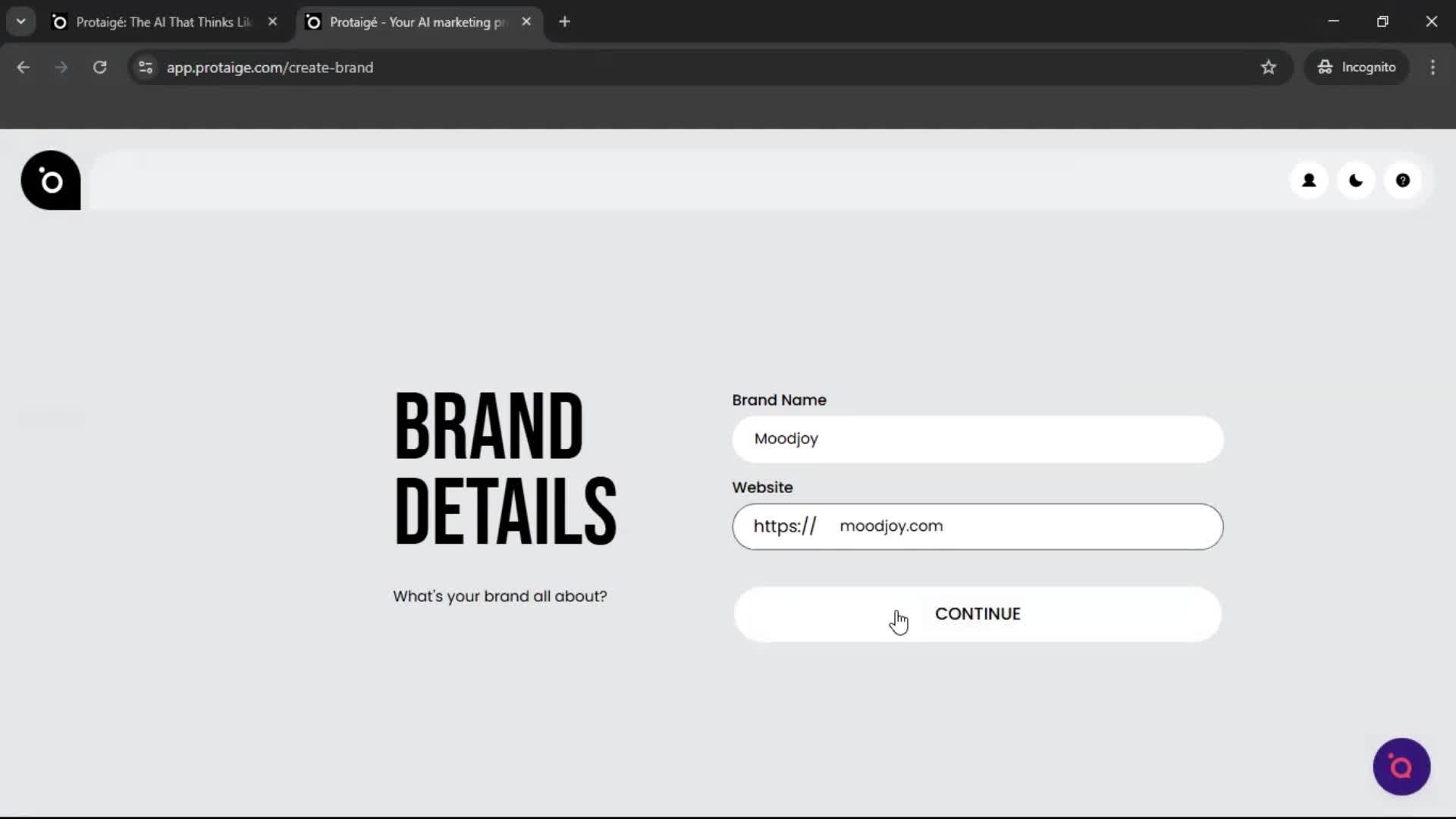Open the user profile icon
The height and width of the screenshot is (819, 1456).
tap(1309, 180)
